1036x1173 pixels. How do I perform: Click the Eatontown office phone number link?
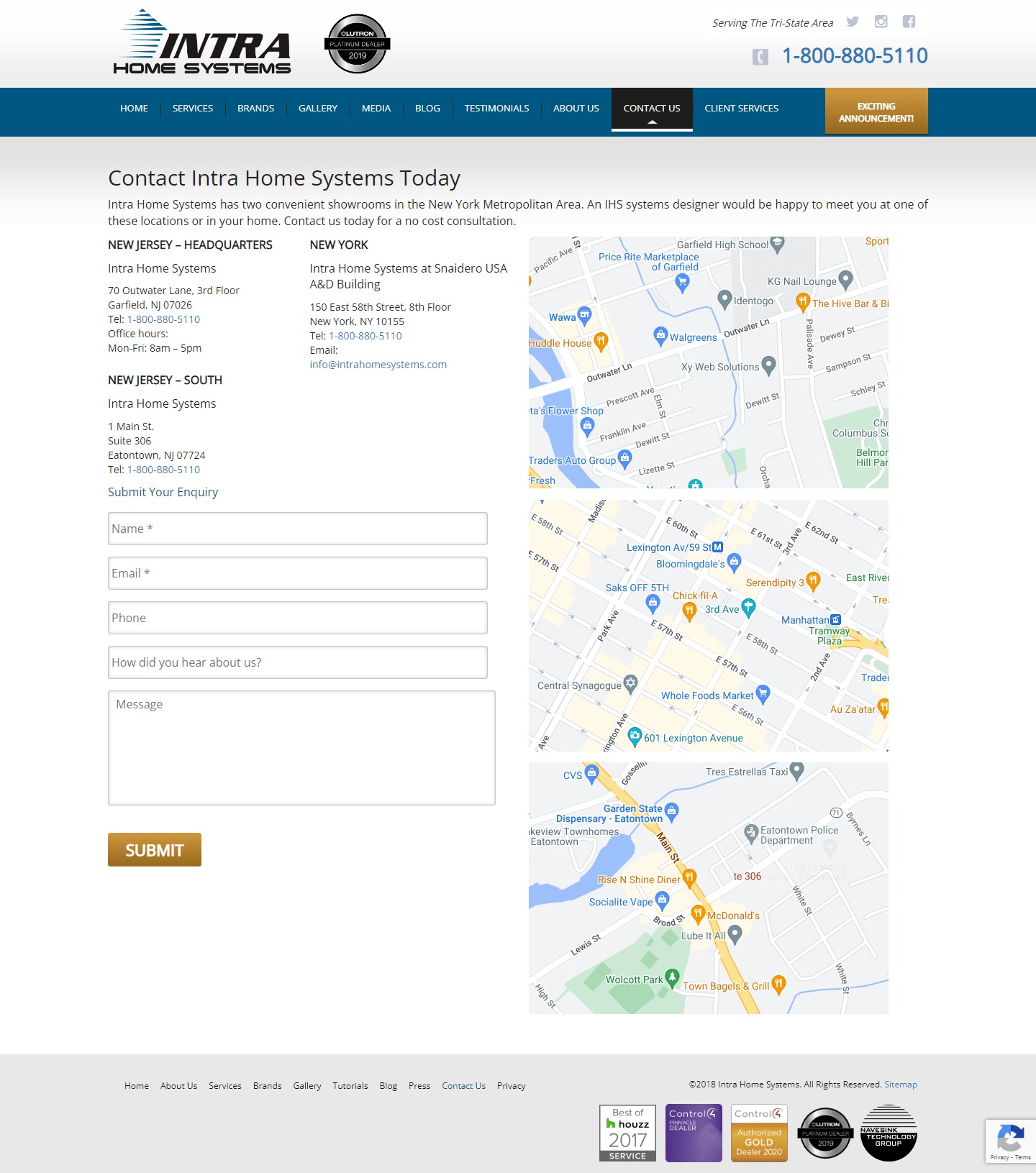pyautogui.click(x=164, y=470)
